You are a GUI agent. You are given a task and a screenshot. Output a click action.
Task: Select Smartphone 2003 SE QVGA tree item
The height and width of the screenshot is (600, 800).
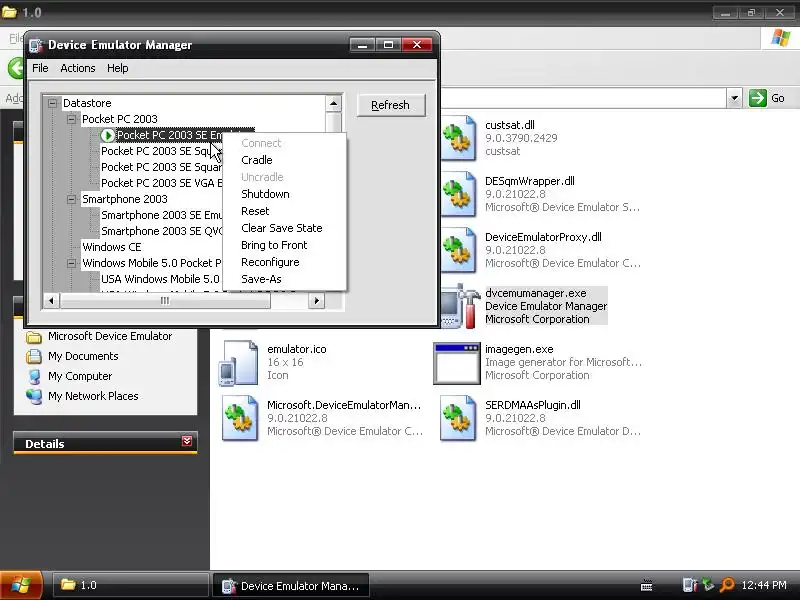(162, 231)
